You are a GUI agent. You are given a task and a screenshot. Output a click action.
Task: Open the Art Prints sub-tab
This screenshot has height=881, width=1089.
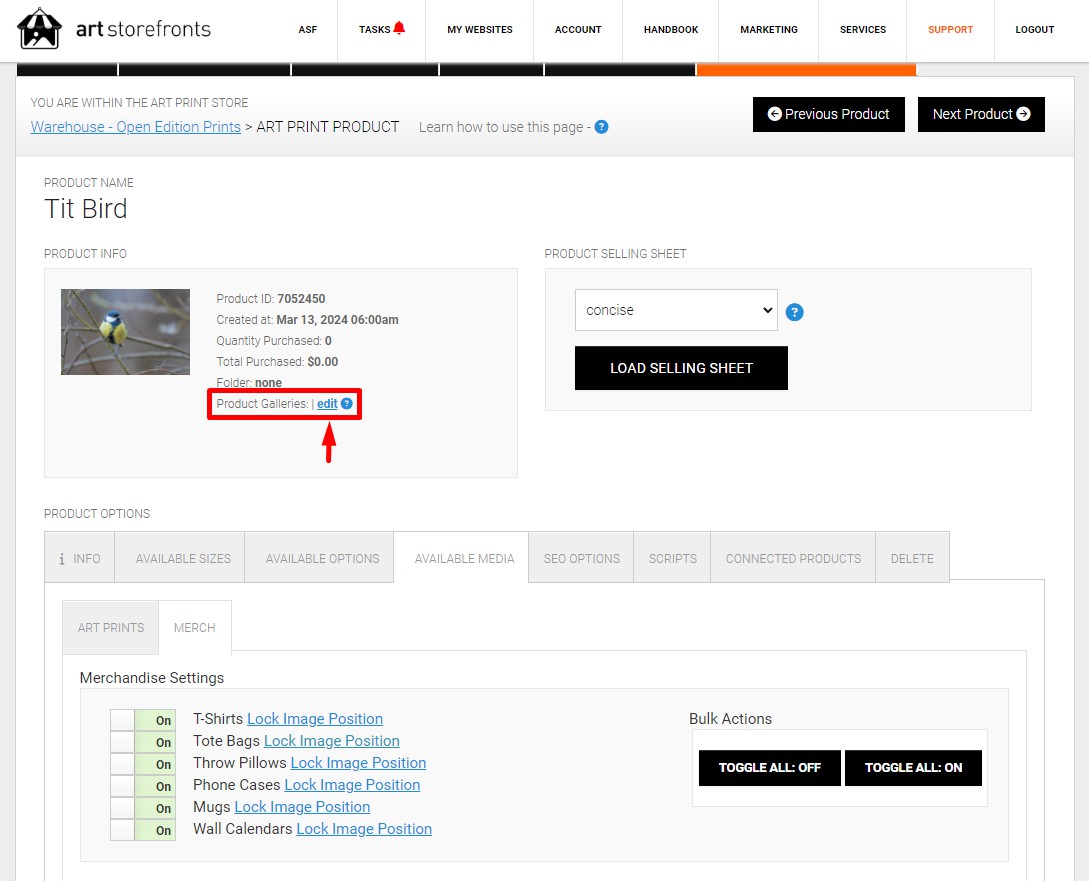click(110, 628)
